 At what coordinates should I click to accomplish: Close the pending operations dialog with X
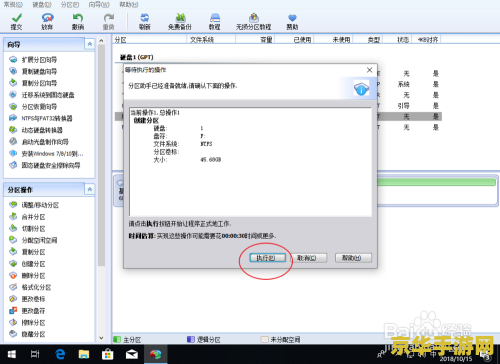point(369,70)
